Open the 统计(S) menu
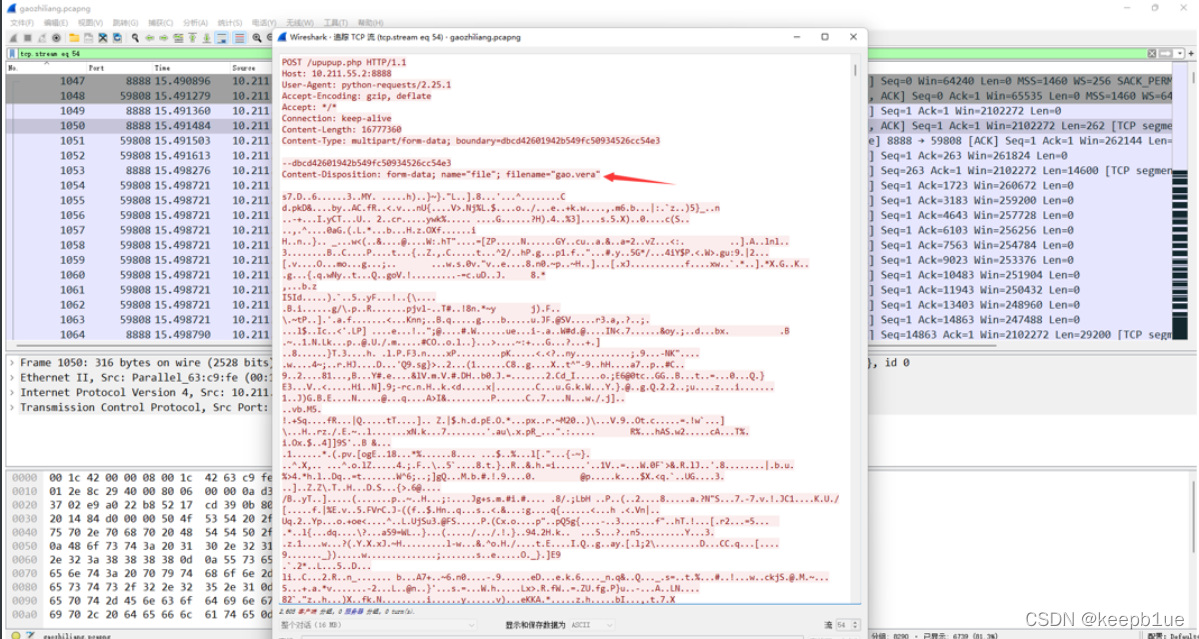 click(x=229, y=23)
